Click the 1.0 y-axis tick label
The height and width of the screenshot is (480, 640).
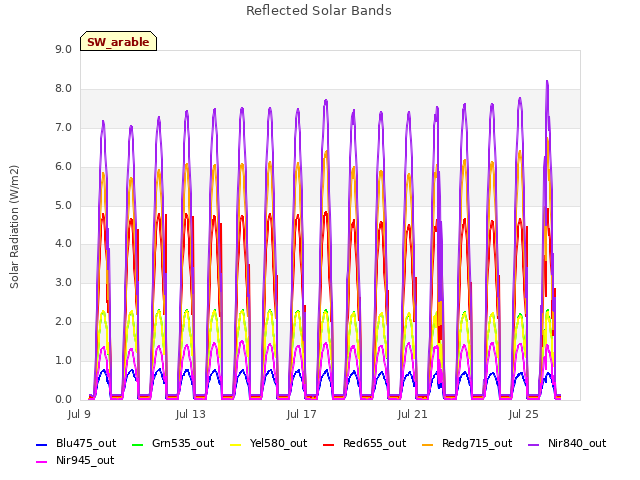pyautogui.click(x=63, y=361)
